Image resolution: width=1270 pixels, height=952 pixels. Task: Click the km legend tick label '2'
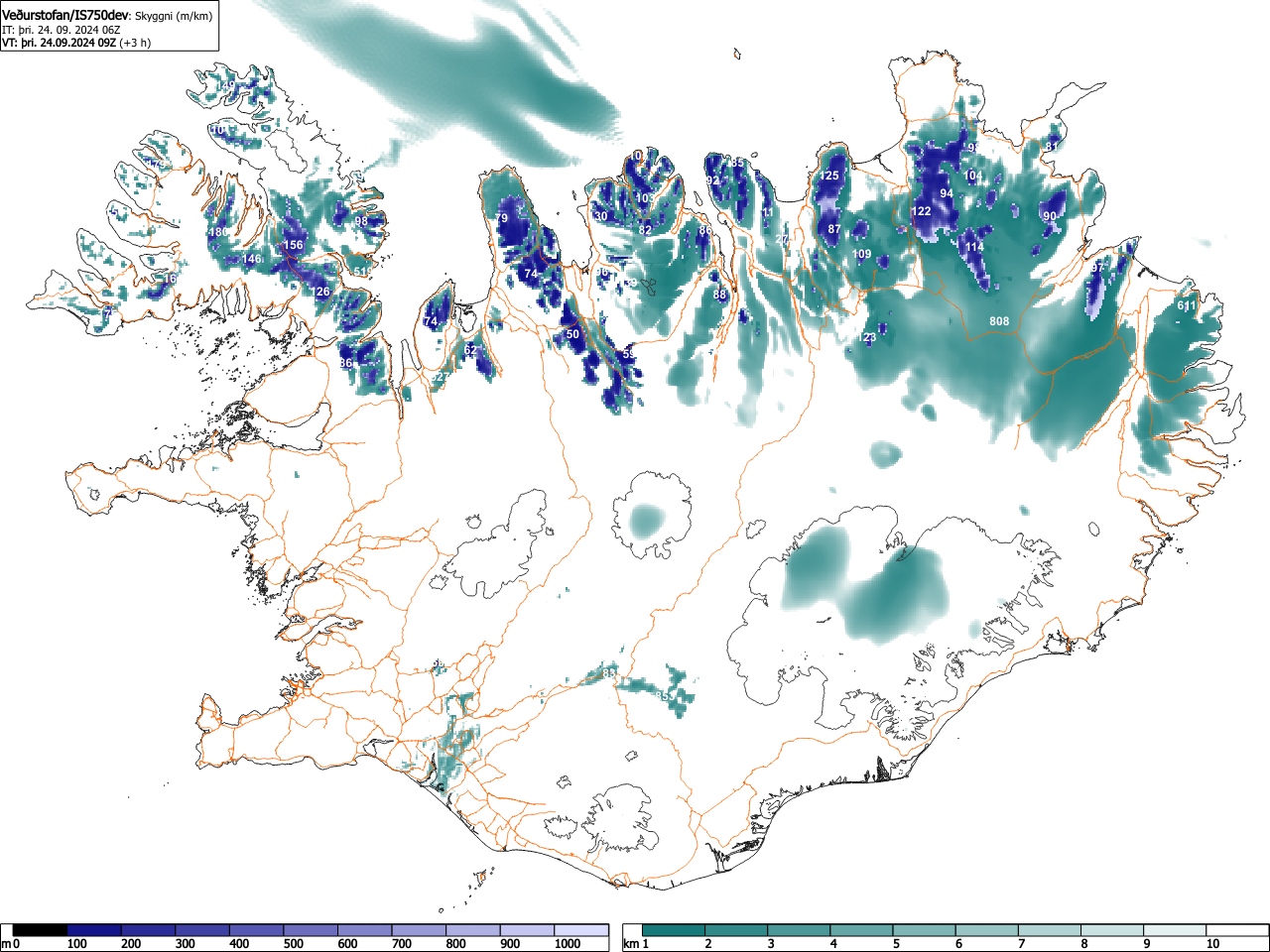click(x=707, y=944)
